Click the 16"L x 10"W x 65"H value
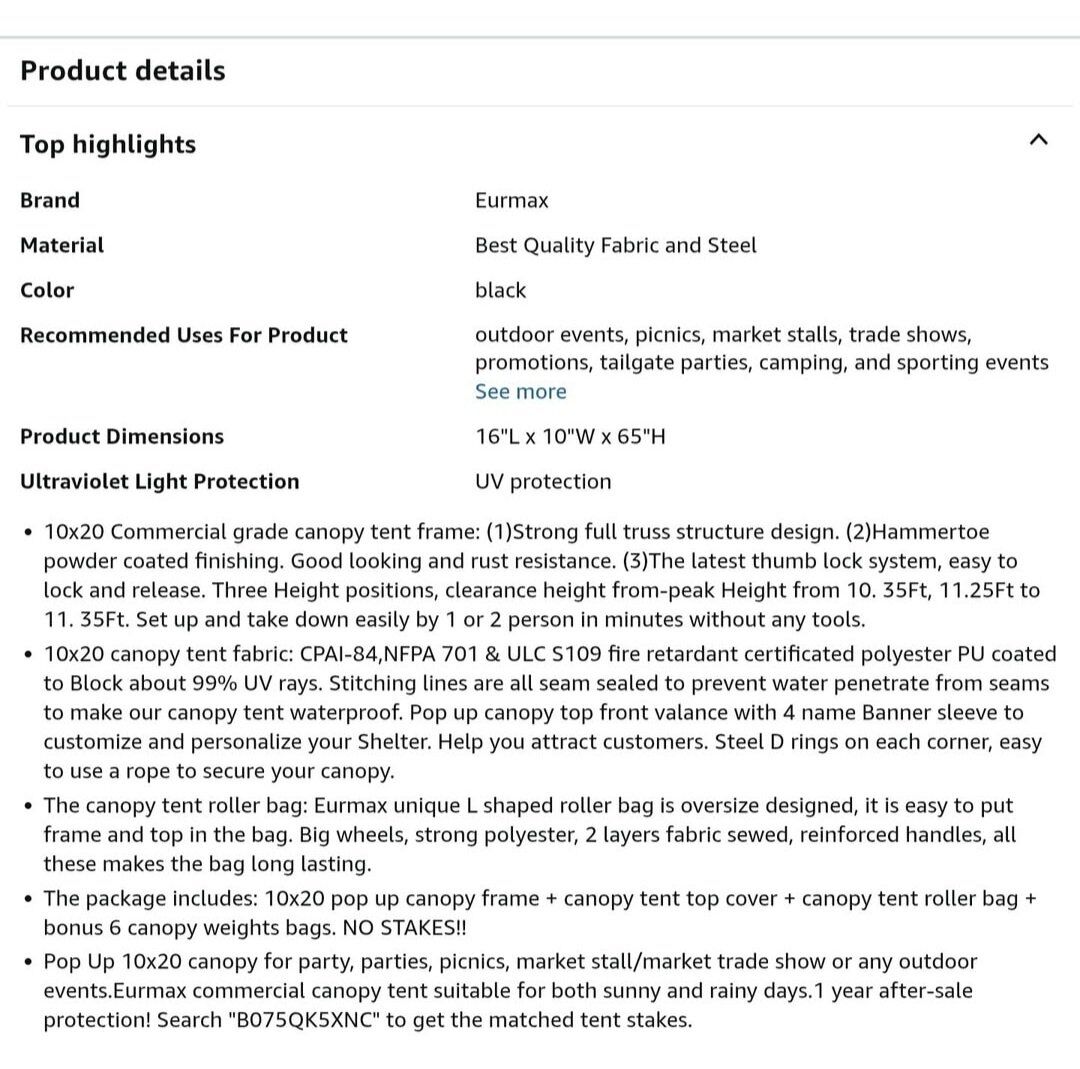Viewport: 1080px width, 1069px height. pyautogui.click(x=570, y=436)
